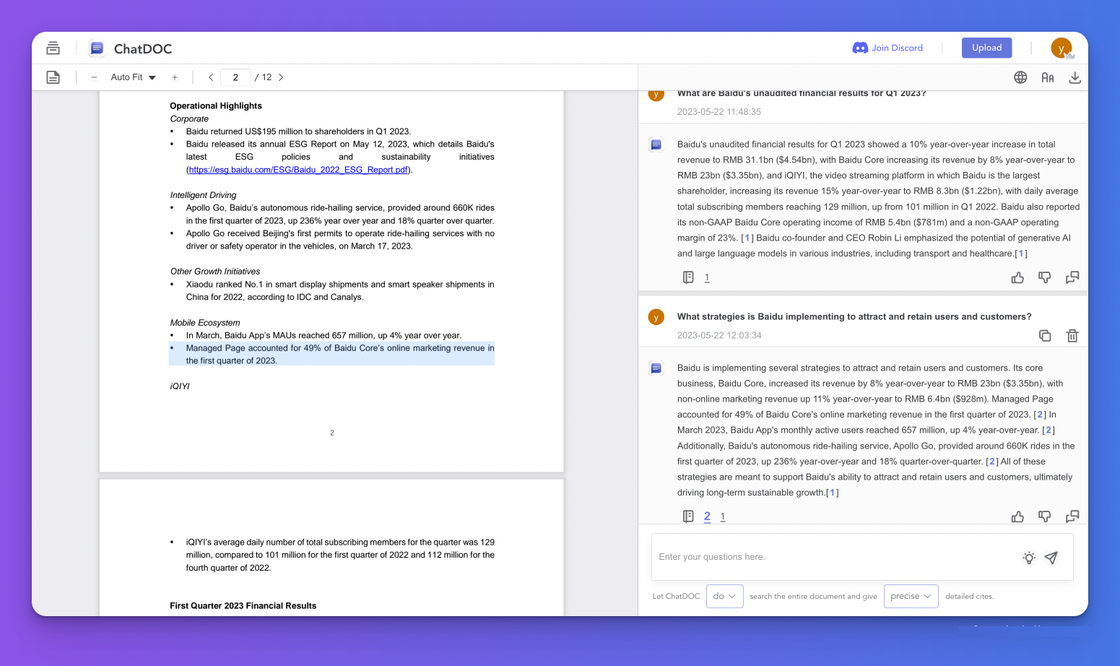This screenshot has width=1120, height=666.
Task: Click the document outline icon
Action: click(53, 77)
